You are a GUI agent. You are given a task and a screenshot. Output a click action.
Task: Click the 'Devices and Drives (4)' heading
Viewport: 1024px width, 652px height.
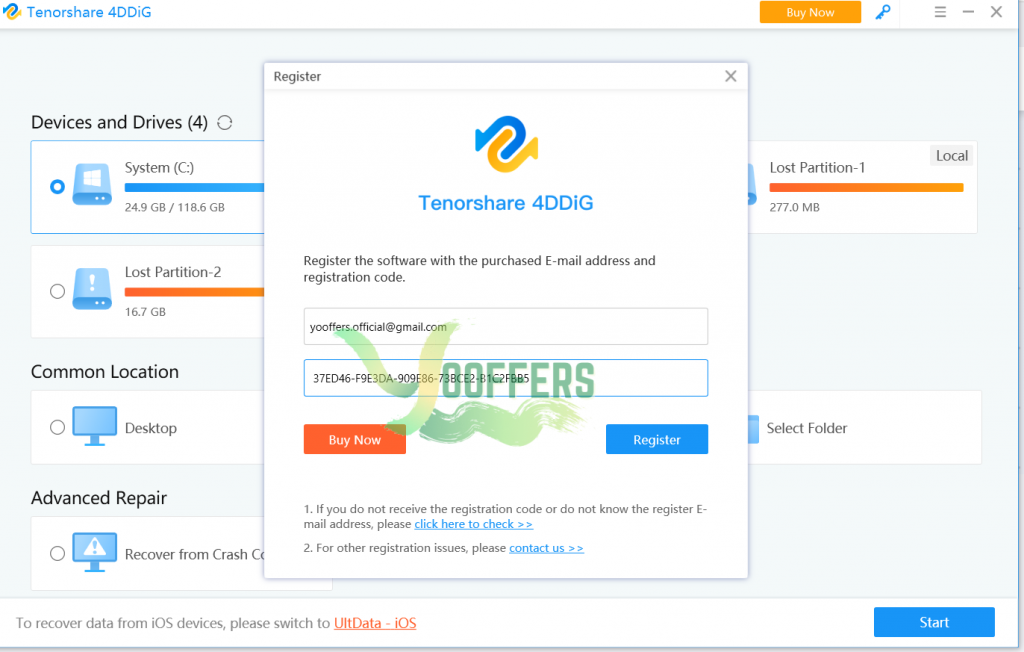click(120, 123)
